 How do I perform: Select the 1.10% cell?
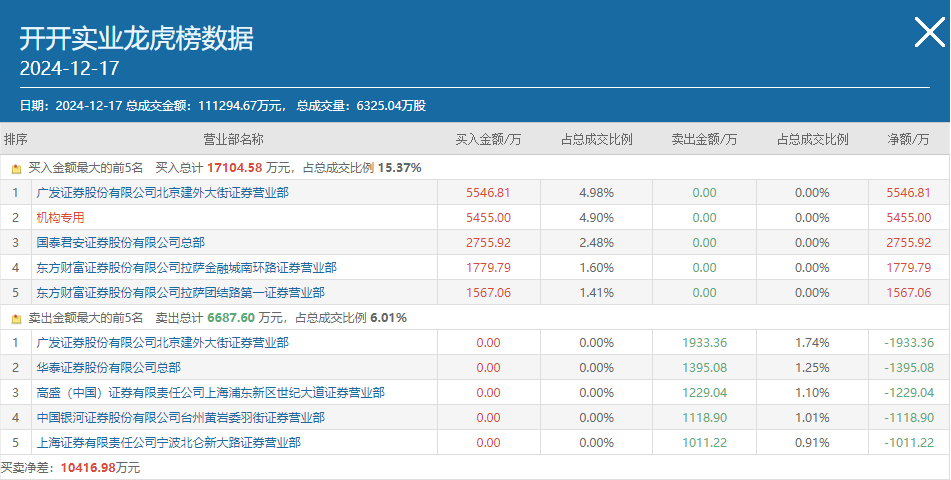point(812,393)
